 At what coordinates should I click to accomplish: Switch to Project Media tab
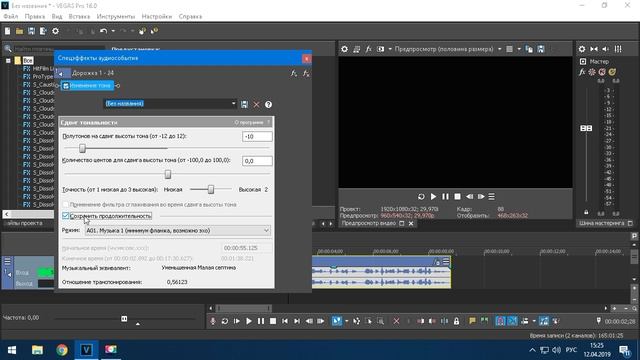click(x=24, y=223)
